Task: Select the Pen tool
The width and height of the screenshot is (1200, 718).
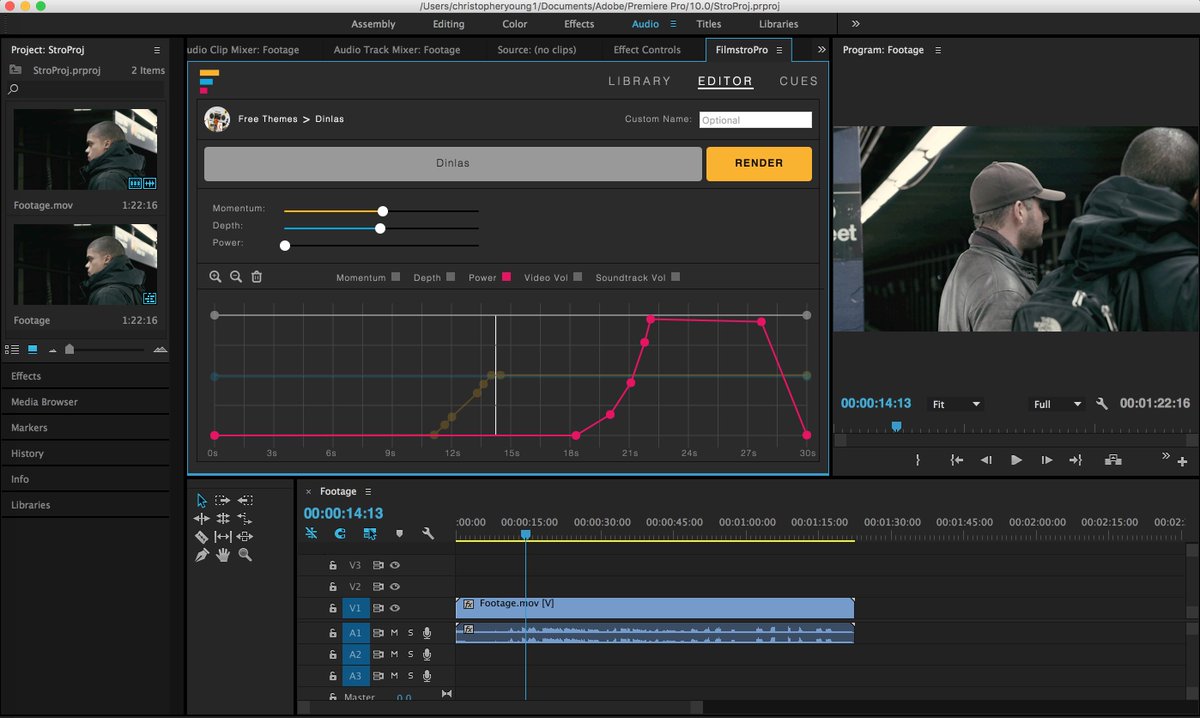Action: tap(202, 554)
